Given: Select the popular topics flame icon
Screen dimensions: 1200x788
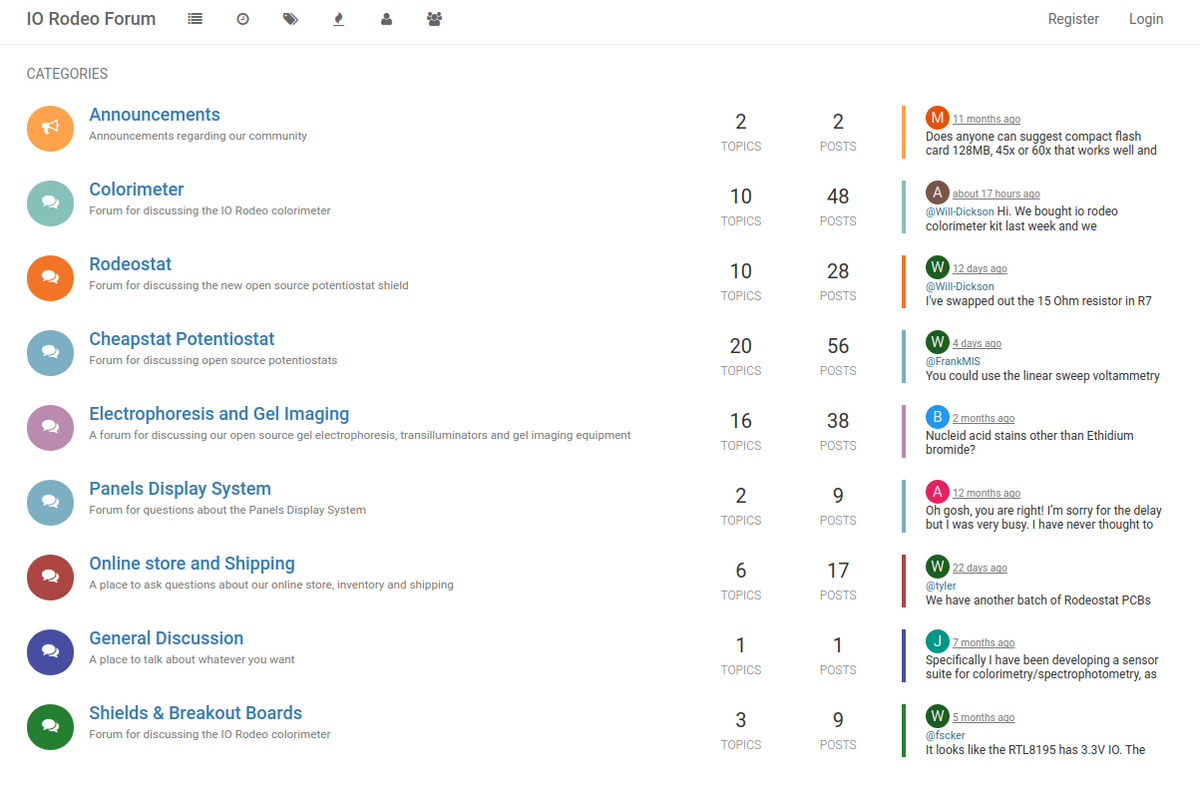Looking at the screenshot, I should coord(338,18).
